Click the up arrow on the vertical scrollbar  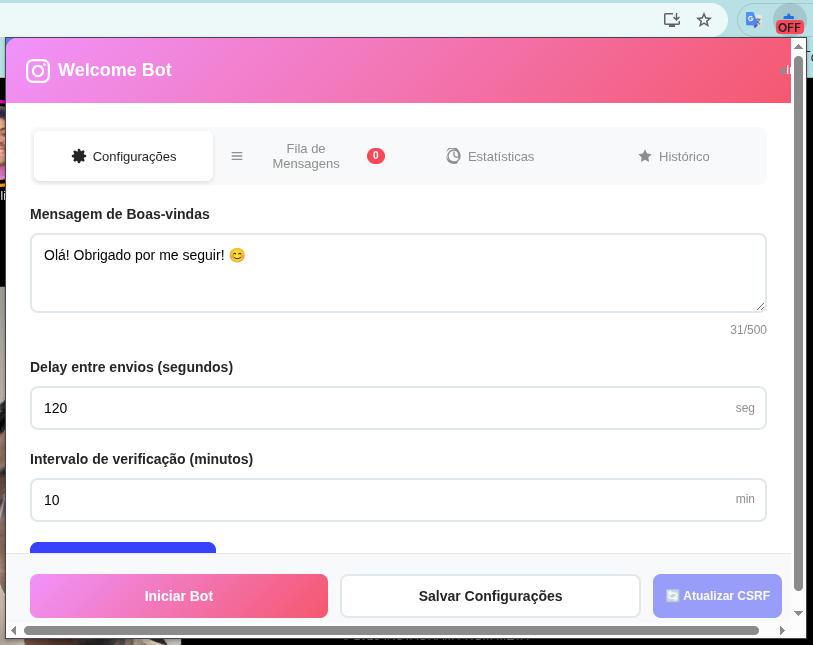(797, 47)
